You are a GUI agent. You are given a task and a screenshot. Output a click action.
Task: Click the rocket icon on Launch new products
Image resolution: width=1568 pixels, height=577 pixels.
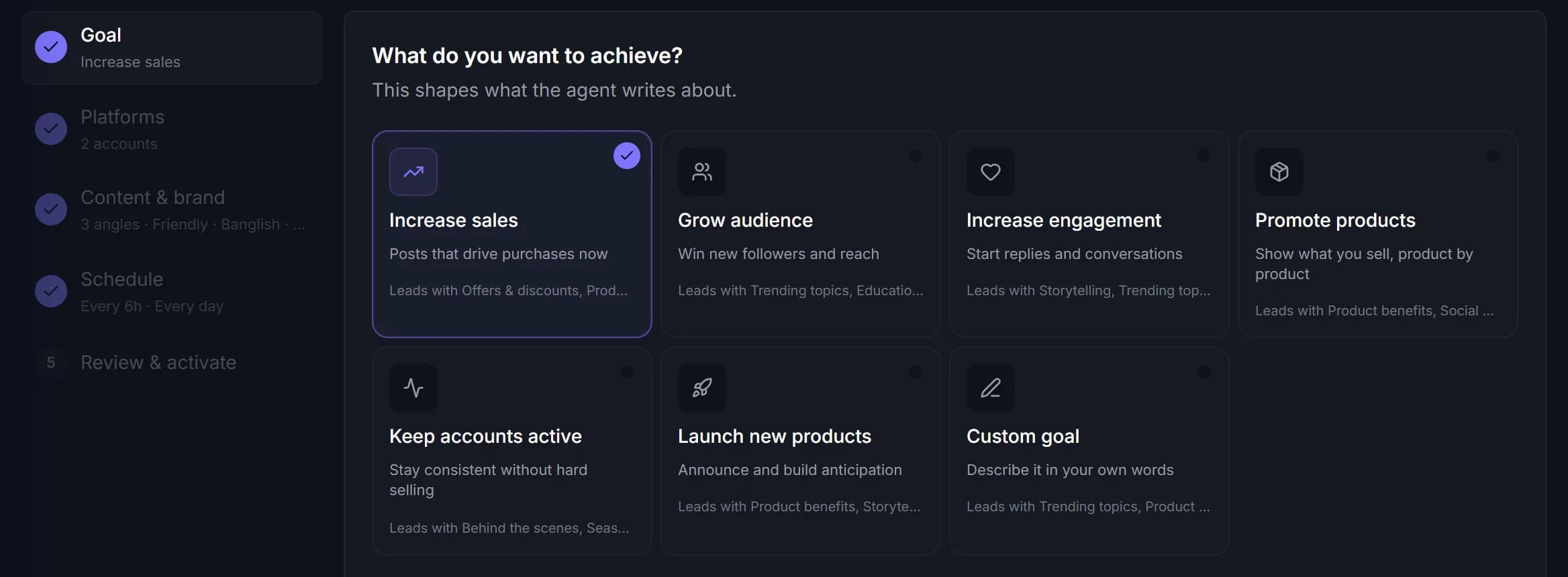[x=702, y=388]
